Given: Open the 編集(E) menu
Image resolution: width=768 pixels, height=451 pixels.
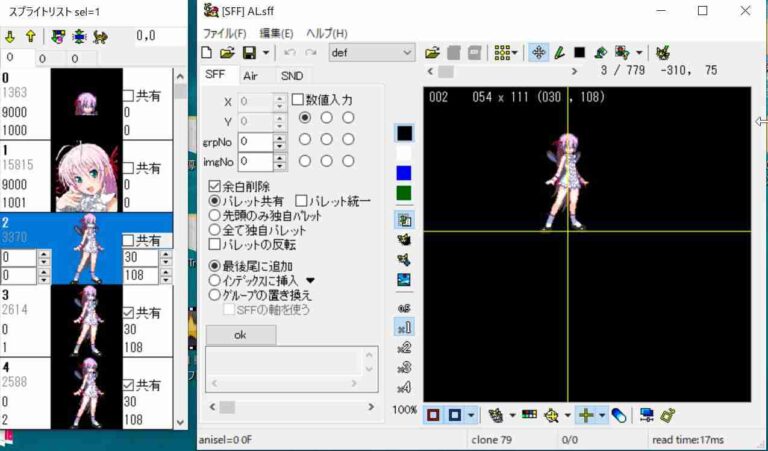Looking at the screenshot, I should point(276,33).
